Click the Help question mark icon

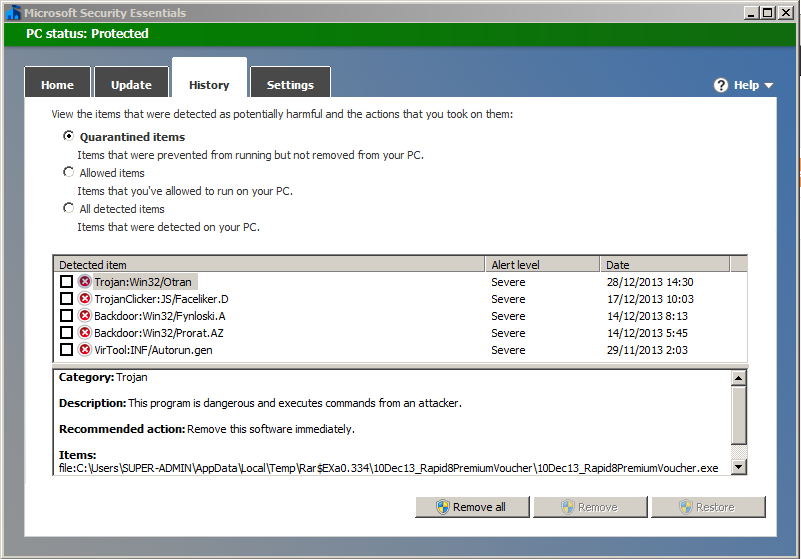pyautogui.click(x=721, y=85)
